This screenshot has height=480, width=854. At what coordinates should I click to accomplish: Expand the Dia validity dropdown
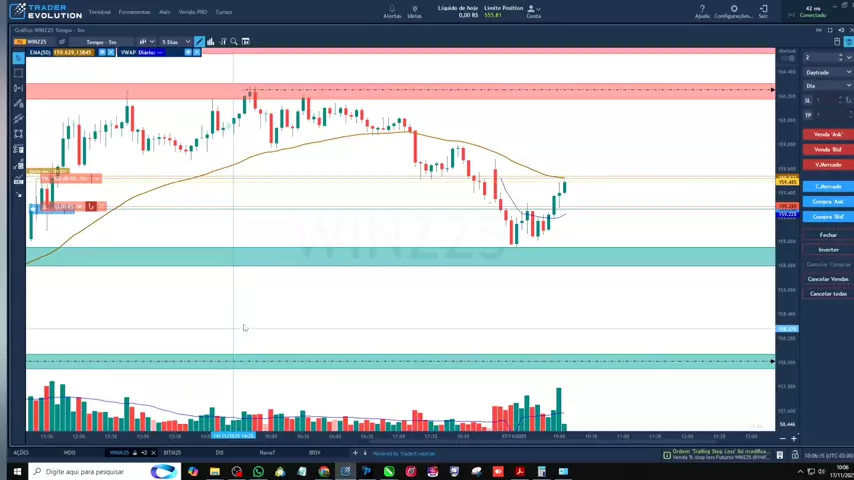tap(828, 86)
